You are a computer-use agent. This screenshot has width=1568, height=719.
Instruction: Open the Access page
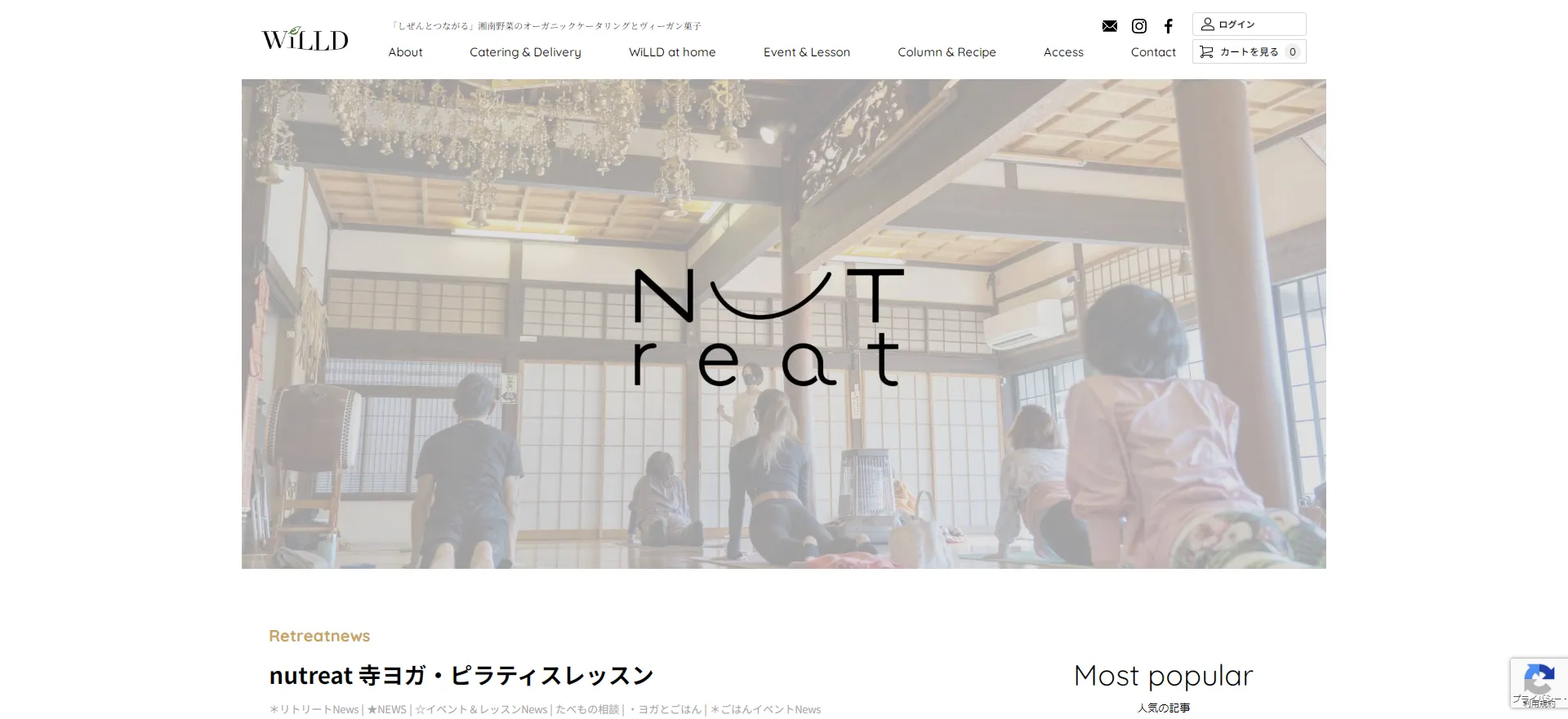point(1063,52)
